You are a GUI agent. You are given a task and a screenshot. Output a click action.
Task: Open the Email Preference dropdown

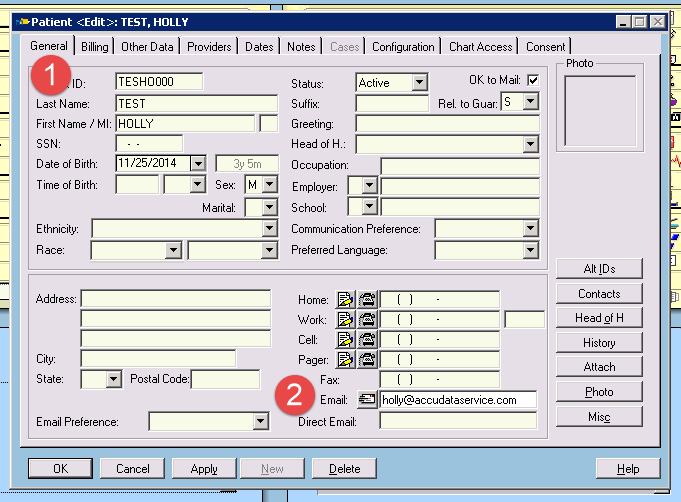[260, 422]
